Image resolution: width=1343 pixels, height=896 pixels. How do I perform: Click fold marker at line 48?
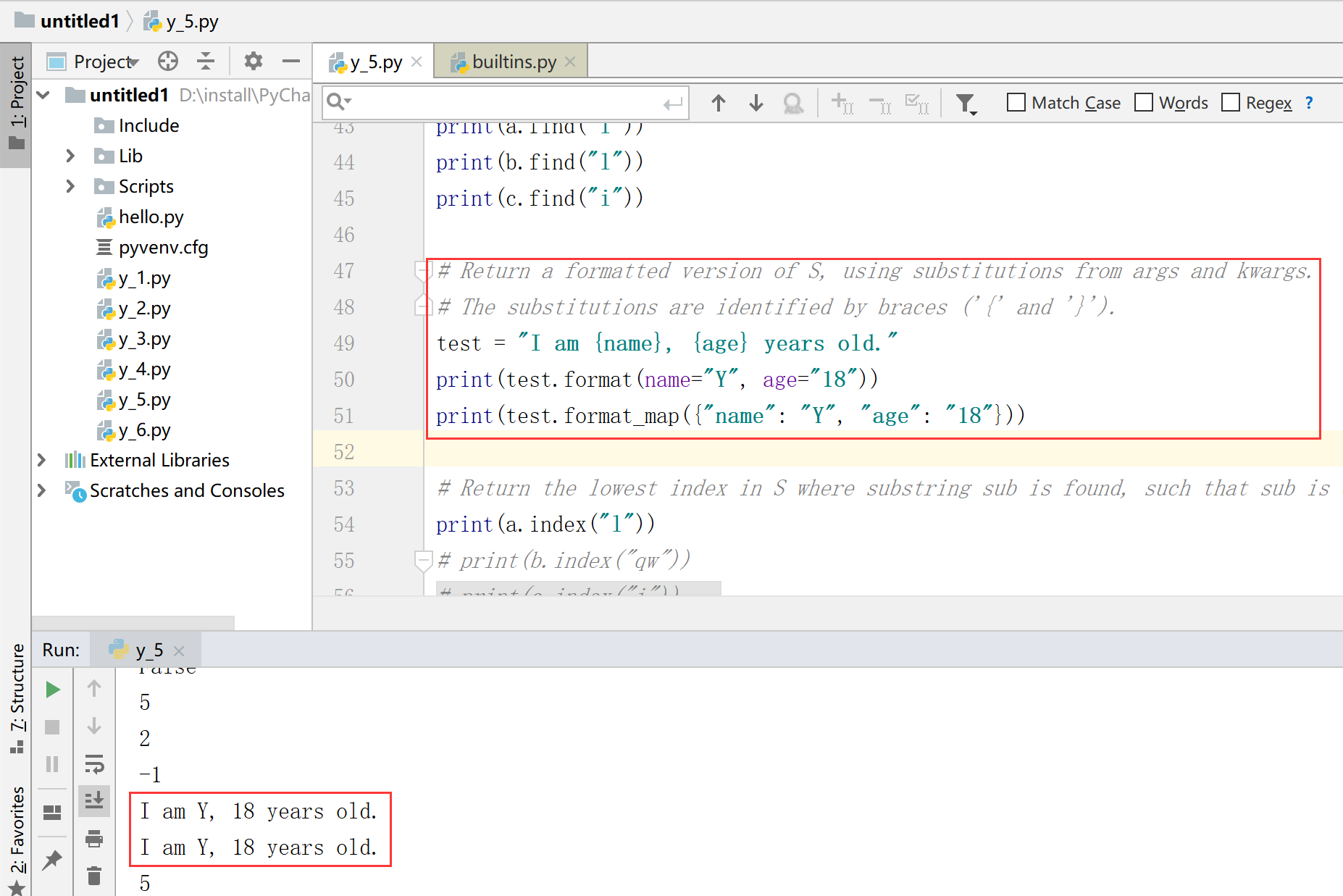422,306
